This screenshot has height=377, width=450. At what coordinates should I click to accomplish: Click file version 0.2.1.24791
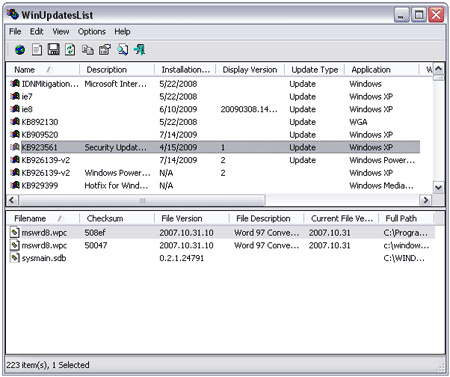pos(181,258)
